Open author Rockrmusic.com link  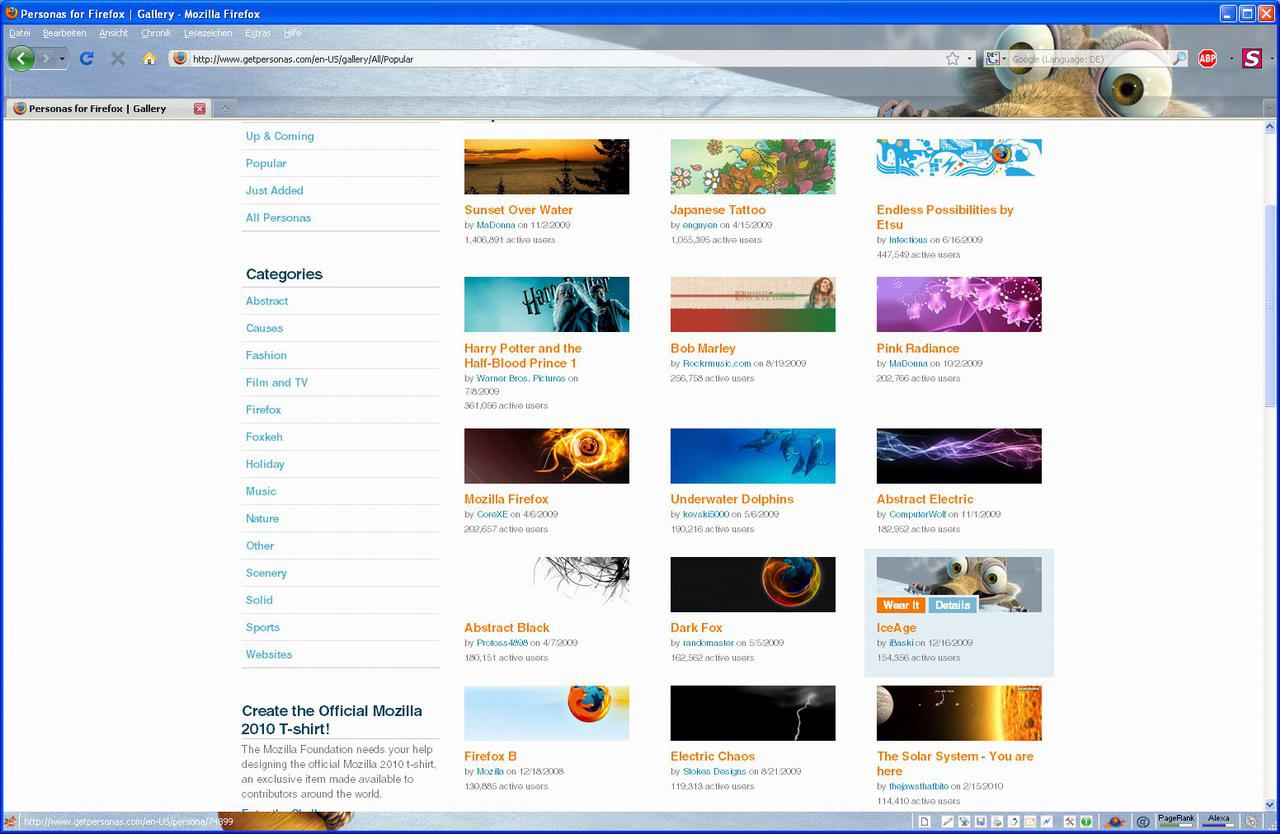[x=717, y=364]
